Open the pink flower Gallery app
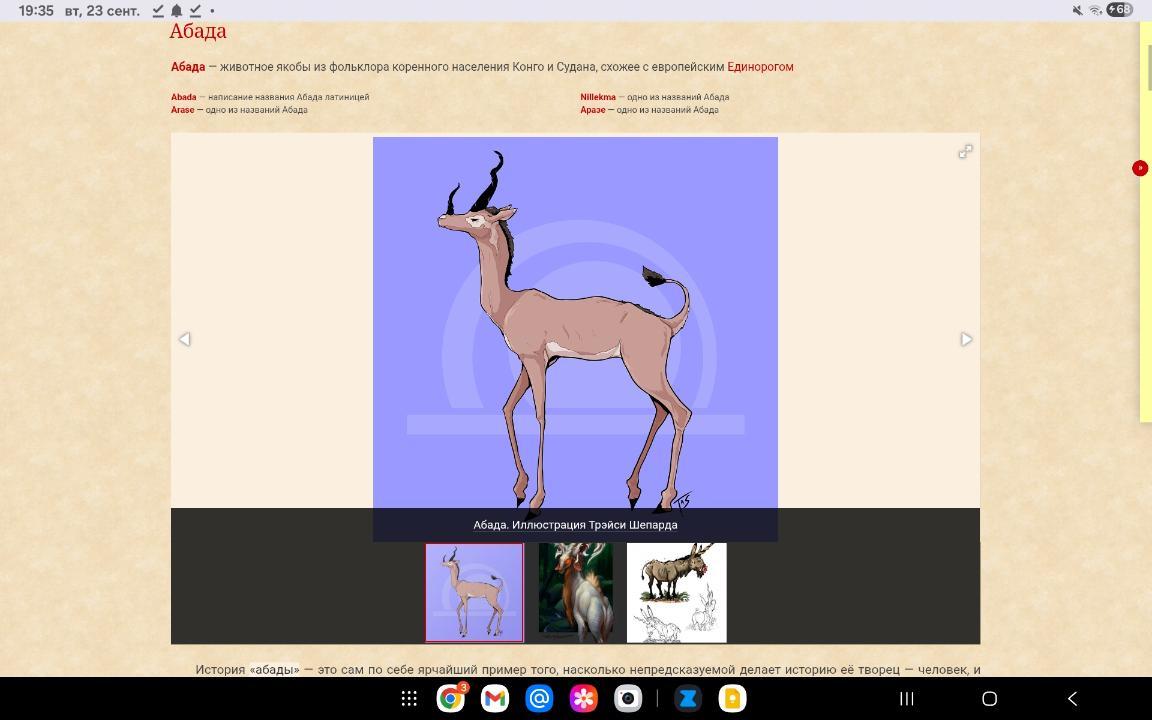1152x720 pixels. click(583, 698)
